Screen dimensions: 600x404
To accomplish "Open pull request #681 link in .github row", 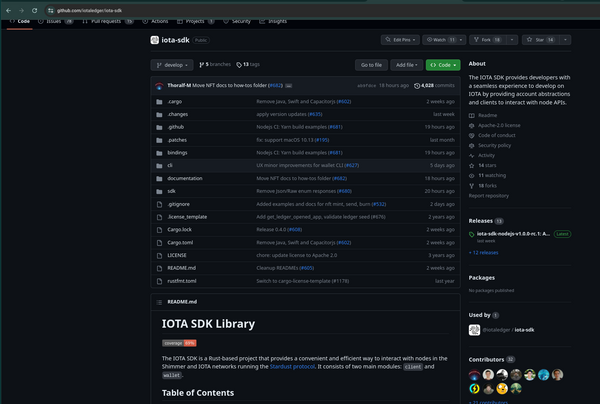I will (335, 127).
